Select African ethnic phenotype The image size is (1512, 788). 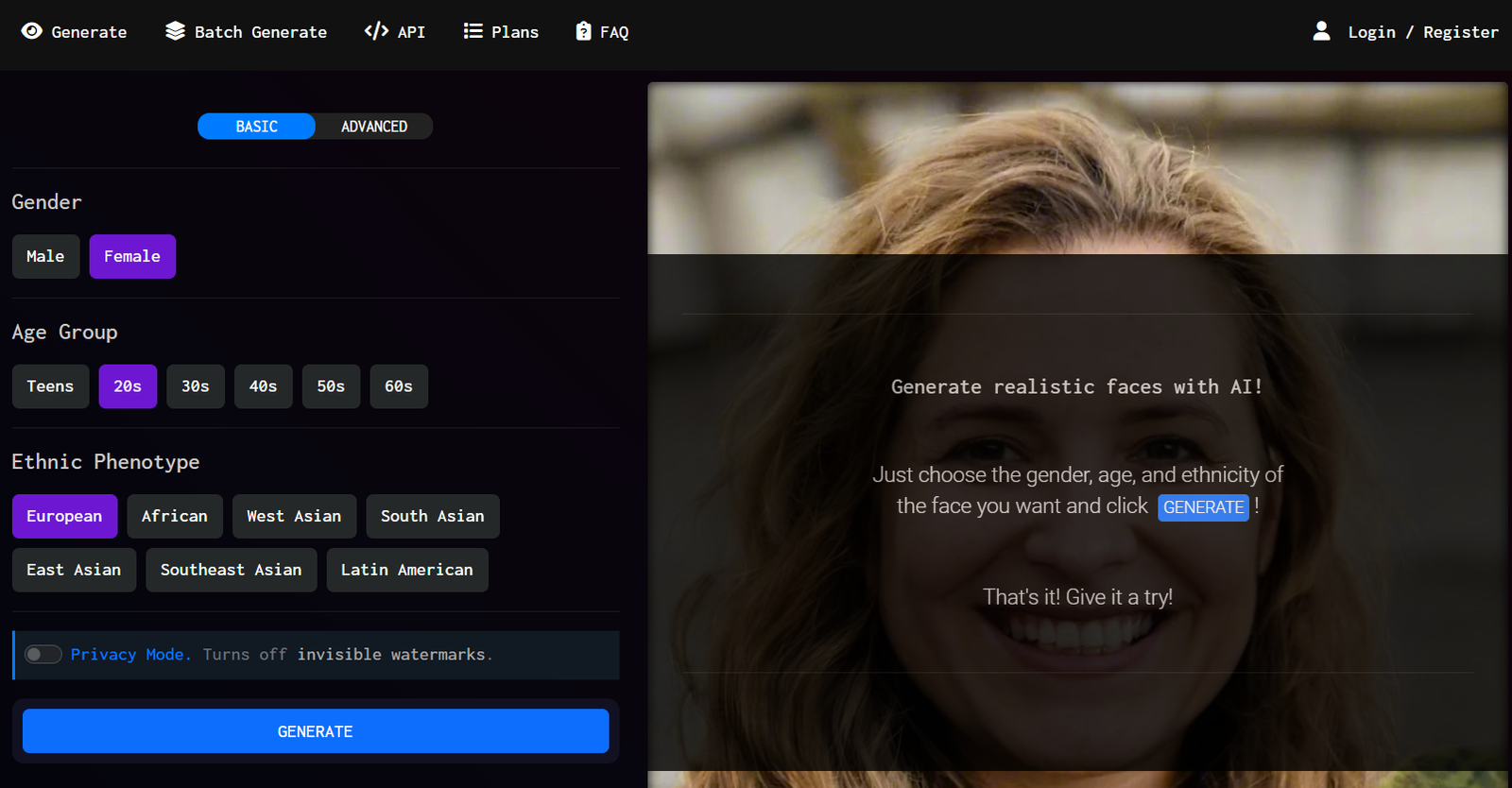tap(175, 516)
